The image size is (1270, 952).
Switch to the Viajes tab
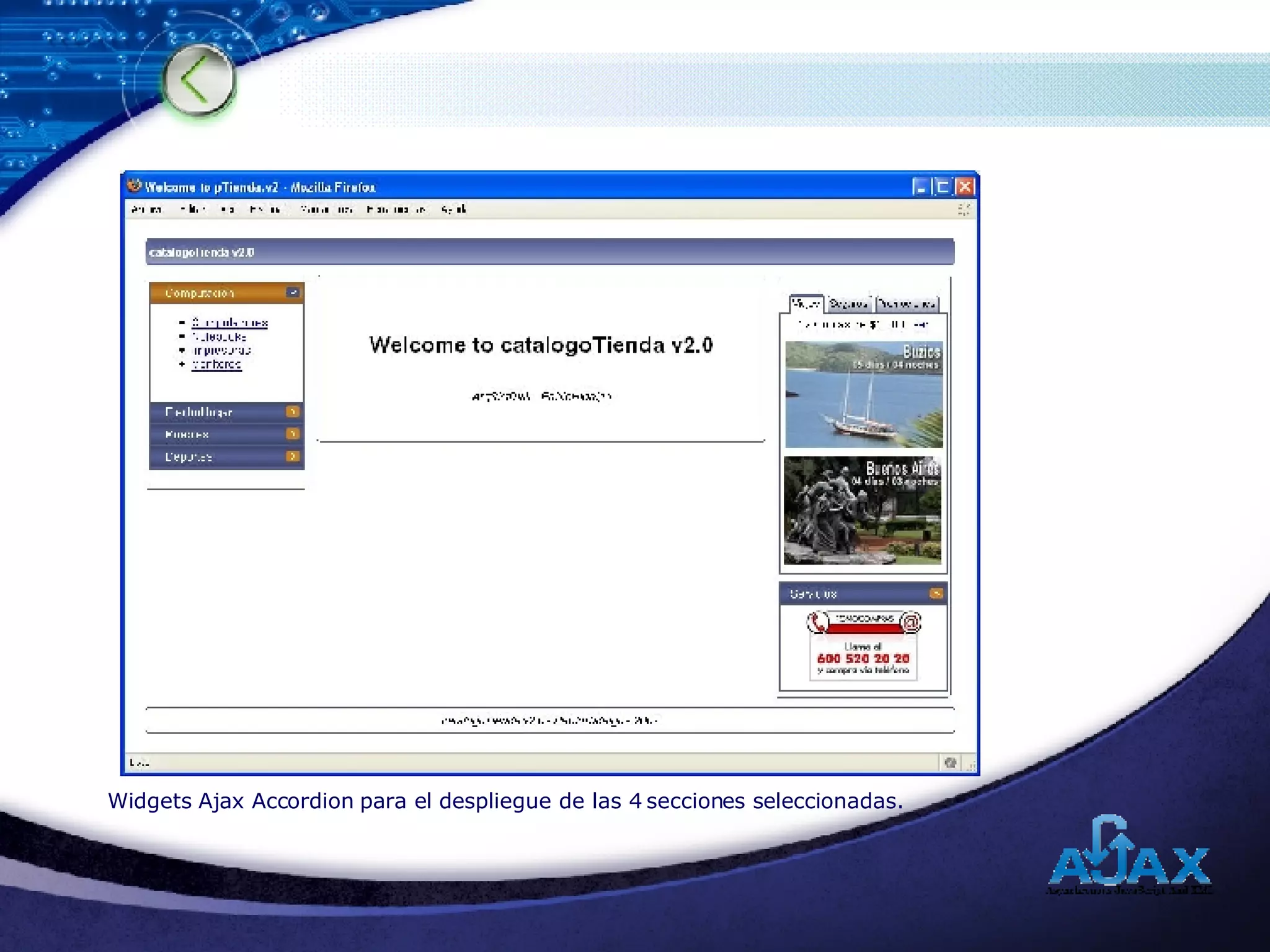click(806, 304)
